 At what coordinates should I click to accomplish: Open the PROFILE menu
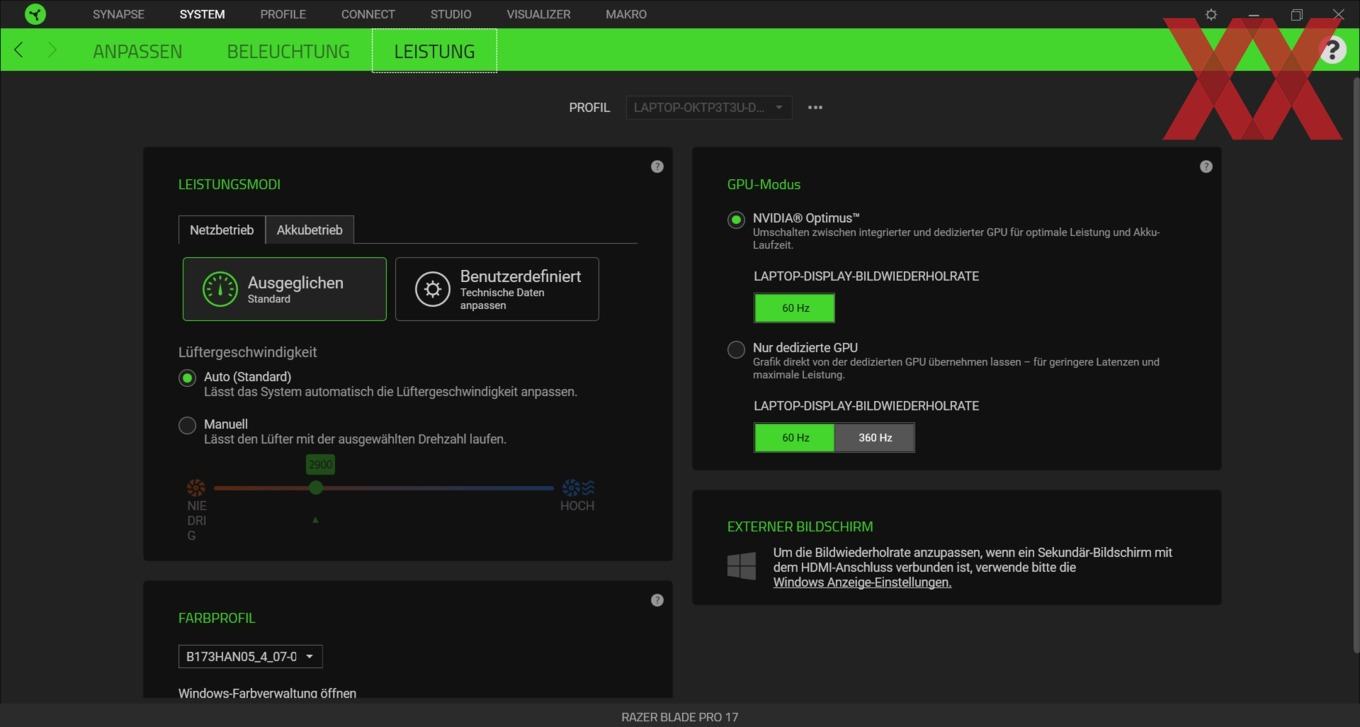pyautogui.click(x=283, y=14)
